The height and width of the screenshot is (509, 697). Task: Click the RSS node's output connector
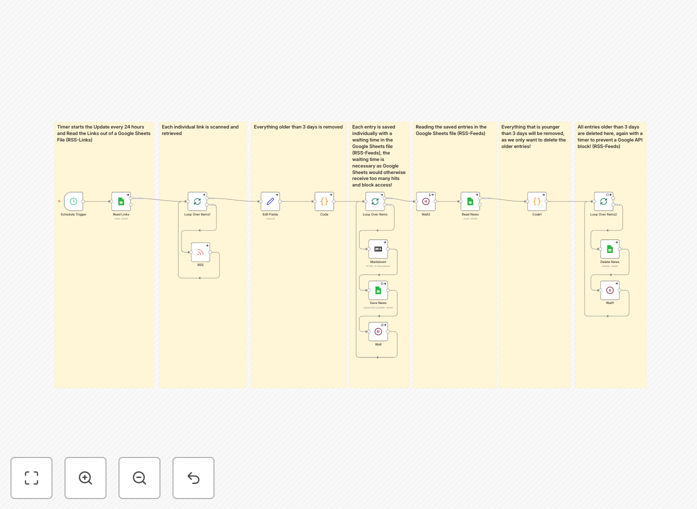pyautogui.click(x=211, y=252)
